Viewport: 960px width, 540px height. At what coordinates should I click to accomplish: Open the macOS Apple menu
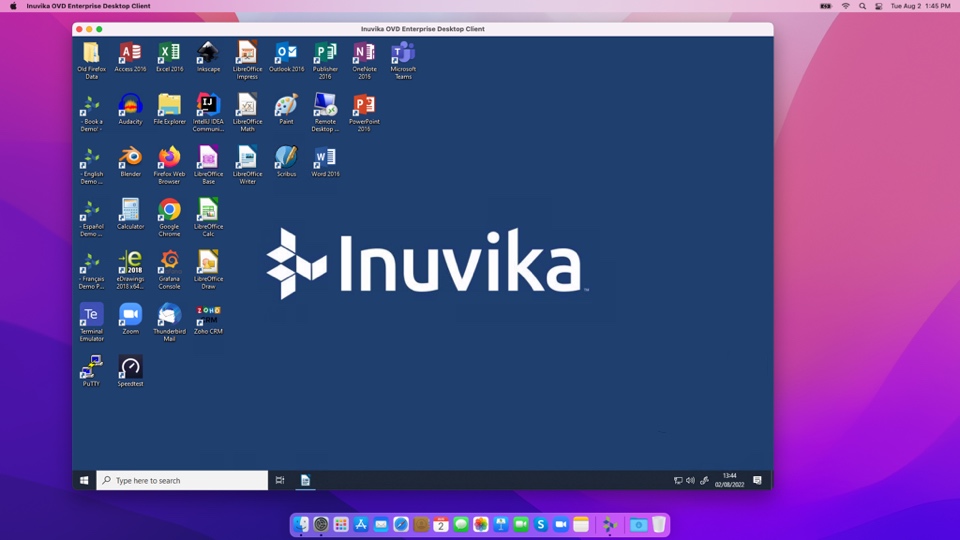coord(13,6)
